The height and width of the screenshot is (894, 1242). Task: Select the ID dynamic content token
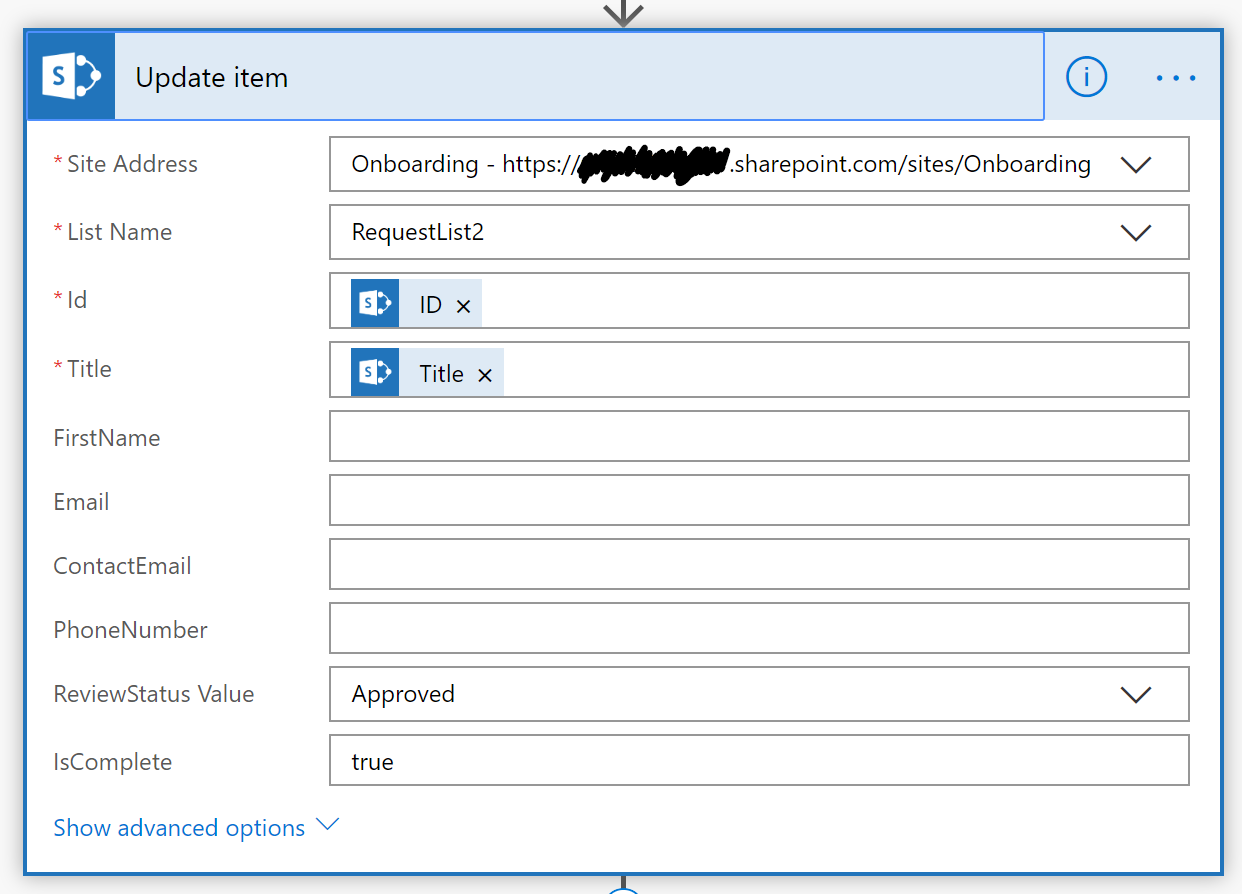pyautogui.click(x=416, y=304)
